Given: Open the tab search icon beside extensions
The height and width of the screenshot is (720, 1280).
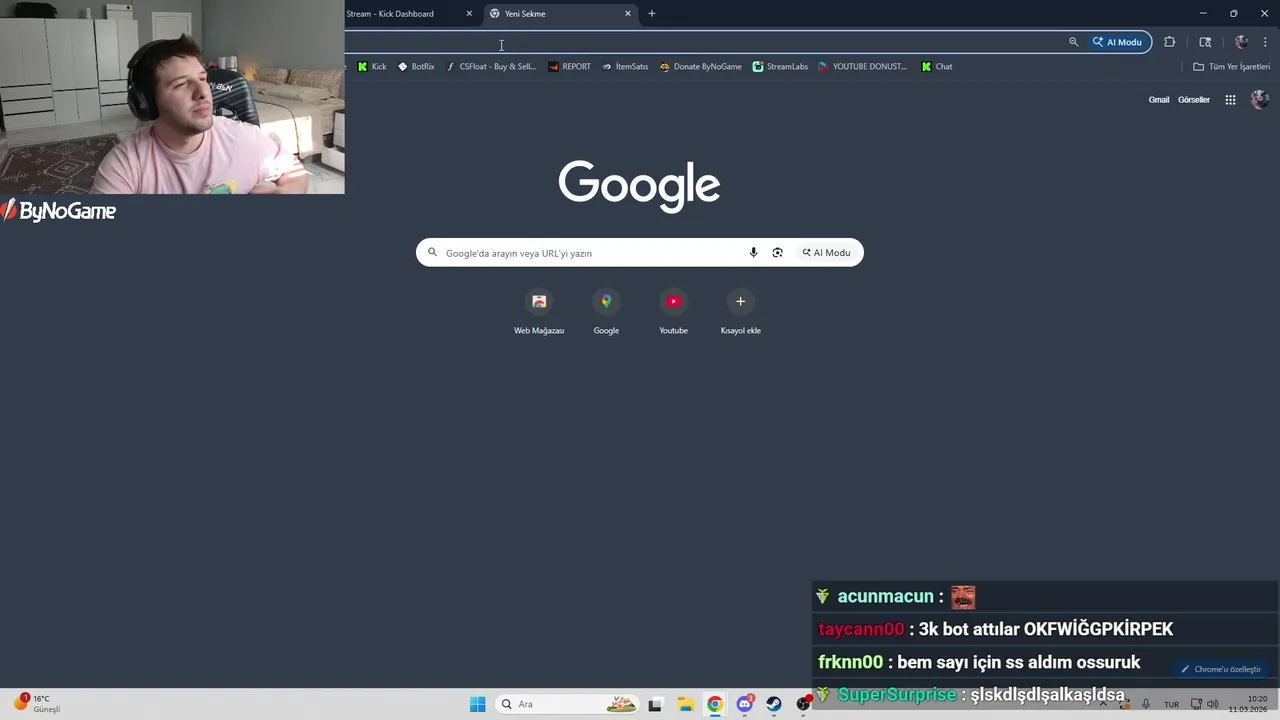Looking at the screenshot, I should click(x=1205, y=42).
